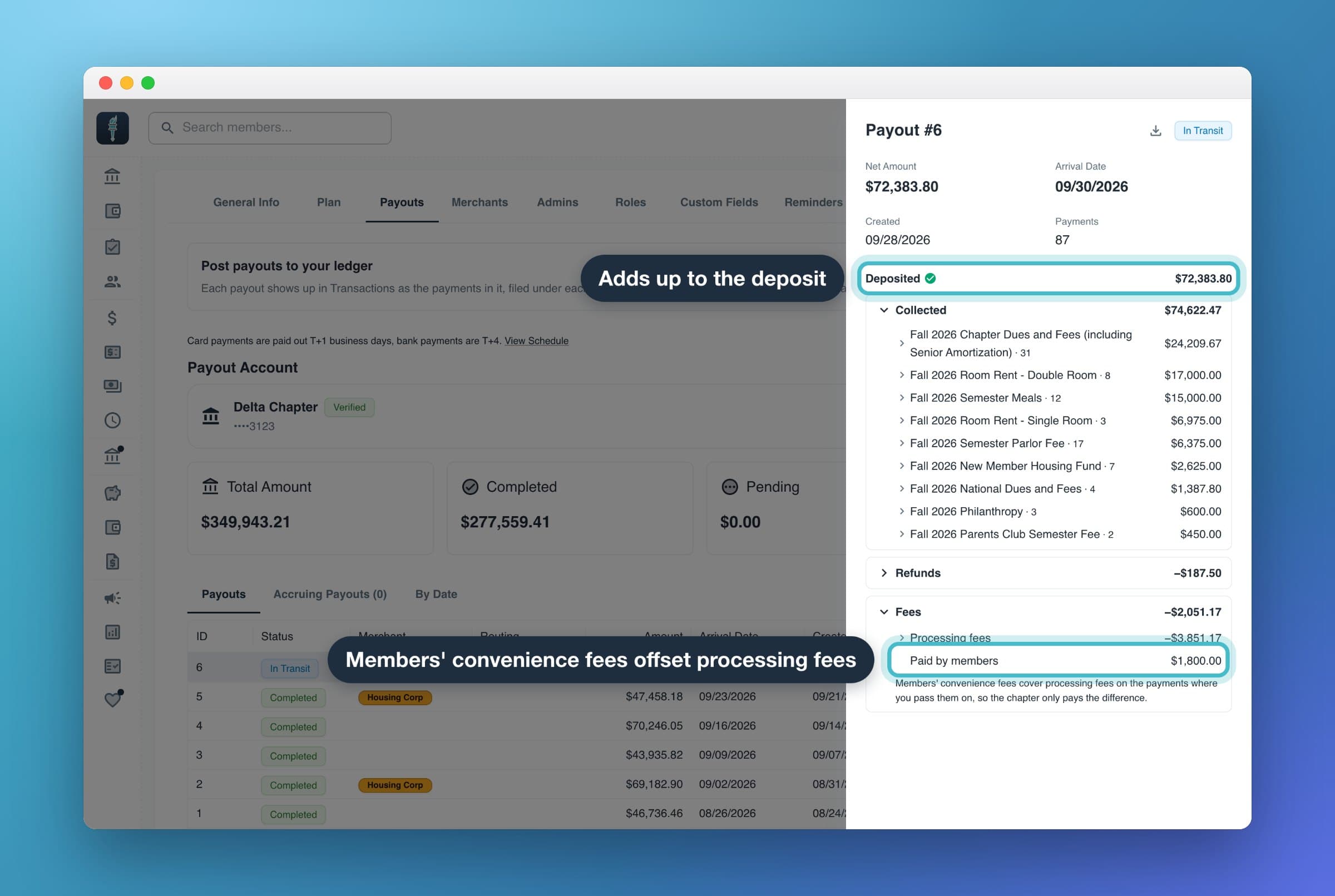Open the Reminders tab
The image size is (1335, 896).
pyautogui.click(x=813, y=202)
